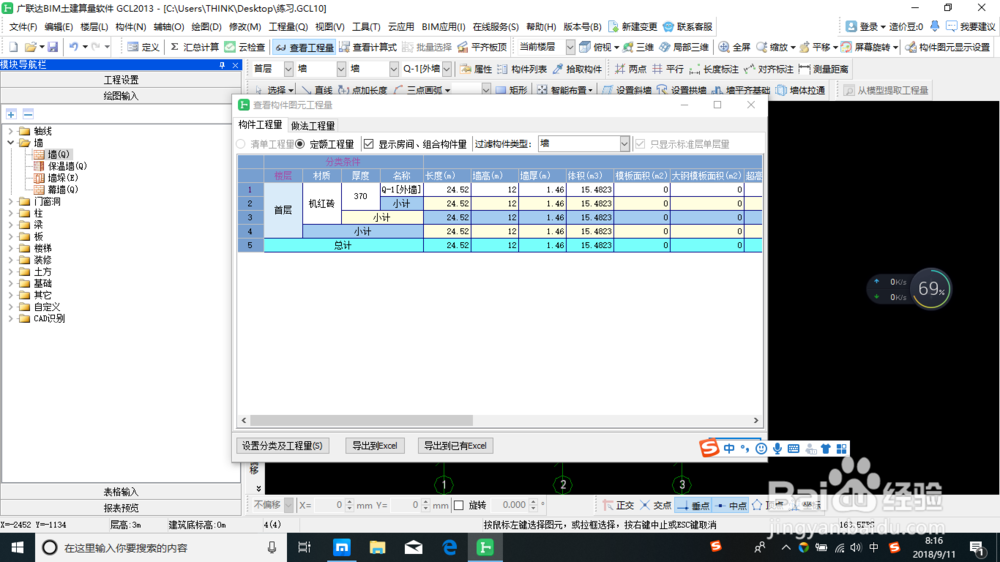Viewport: 1000px width, 562px height.
Task: Click 全屏 full screen tool
Action: click(734, 47)
